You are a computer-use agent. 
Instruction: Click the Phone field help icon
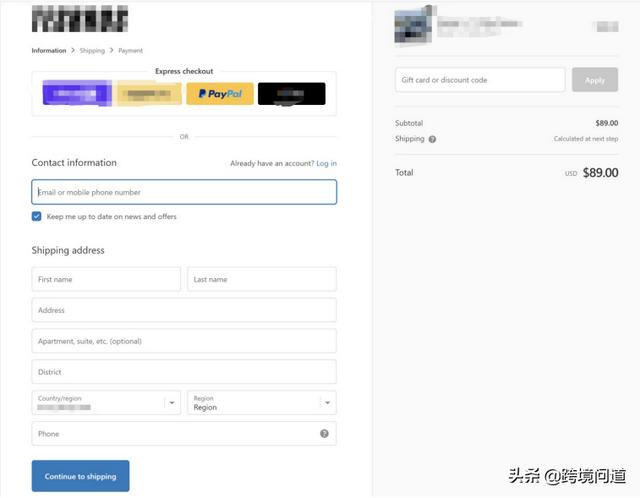pos(324,434)
